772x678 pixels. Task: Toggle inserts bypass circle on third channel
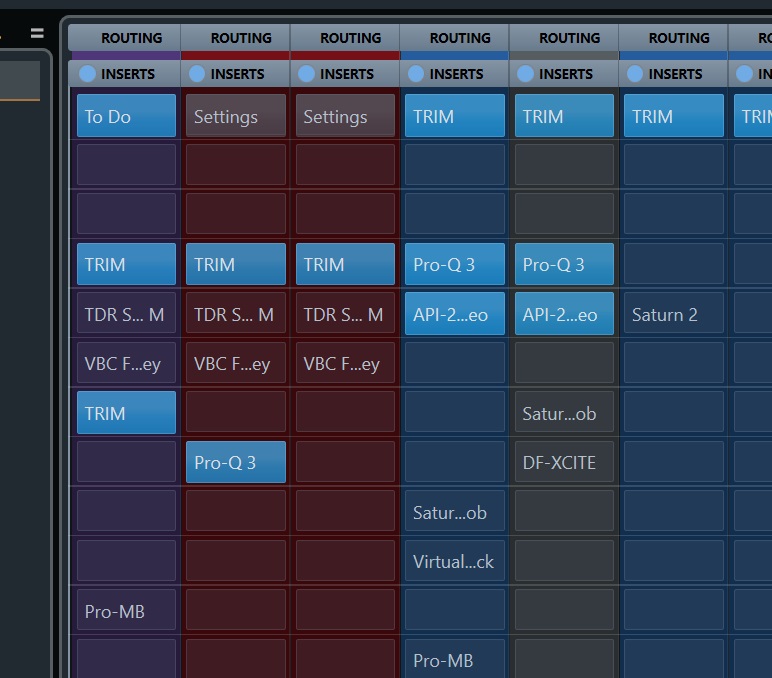(306, 74)
